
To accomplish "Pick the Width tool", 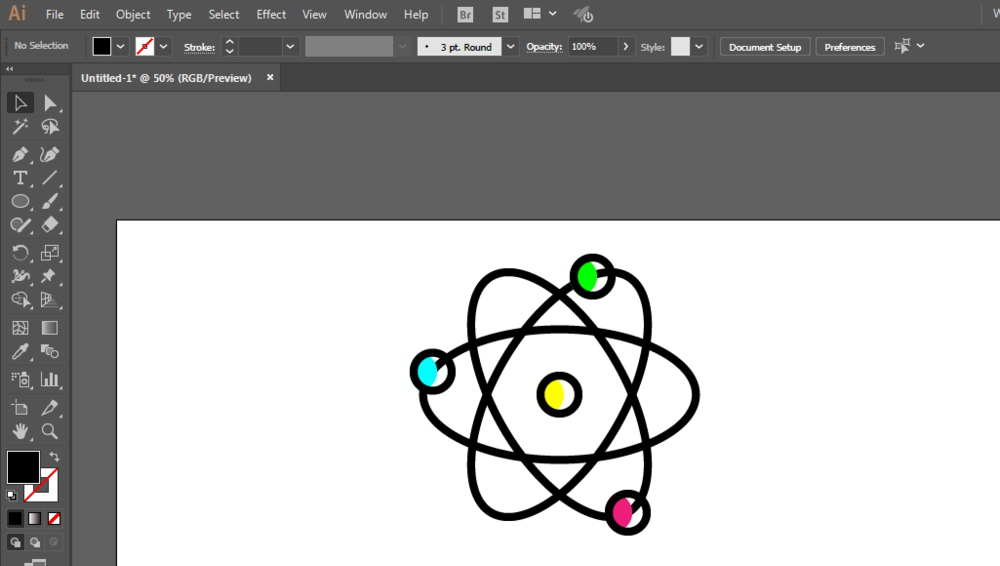I will pyautogui.click(x=20, y=276).
